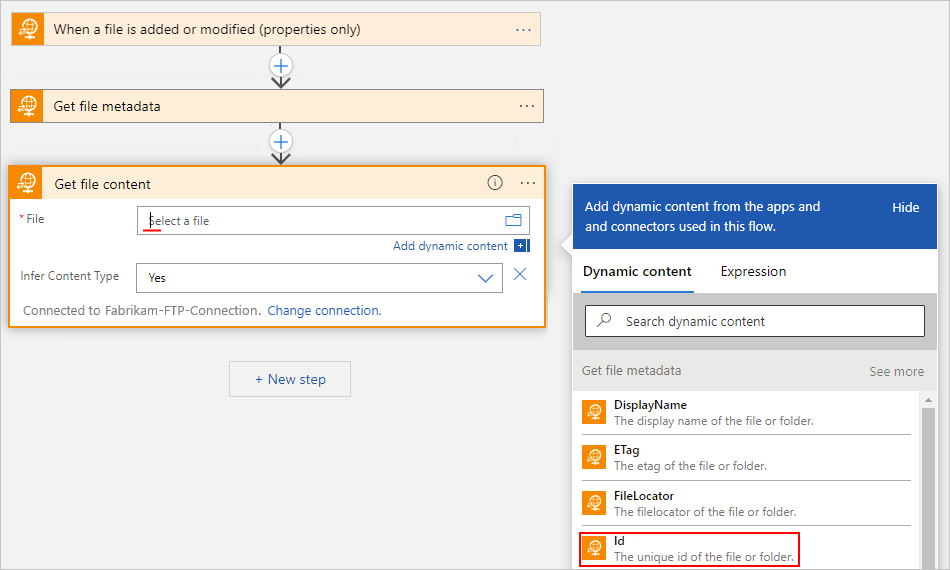
Task: Click plus to insert step after trigger
Action: tap(281, 65)
